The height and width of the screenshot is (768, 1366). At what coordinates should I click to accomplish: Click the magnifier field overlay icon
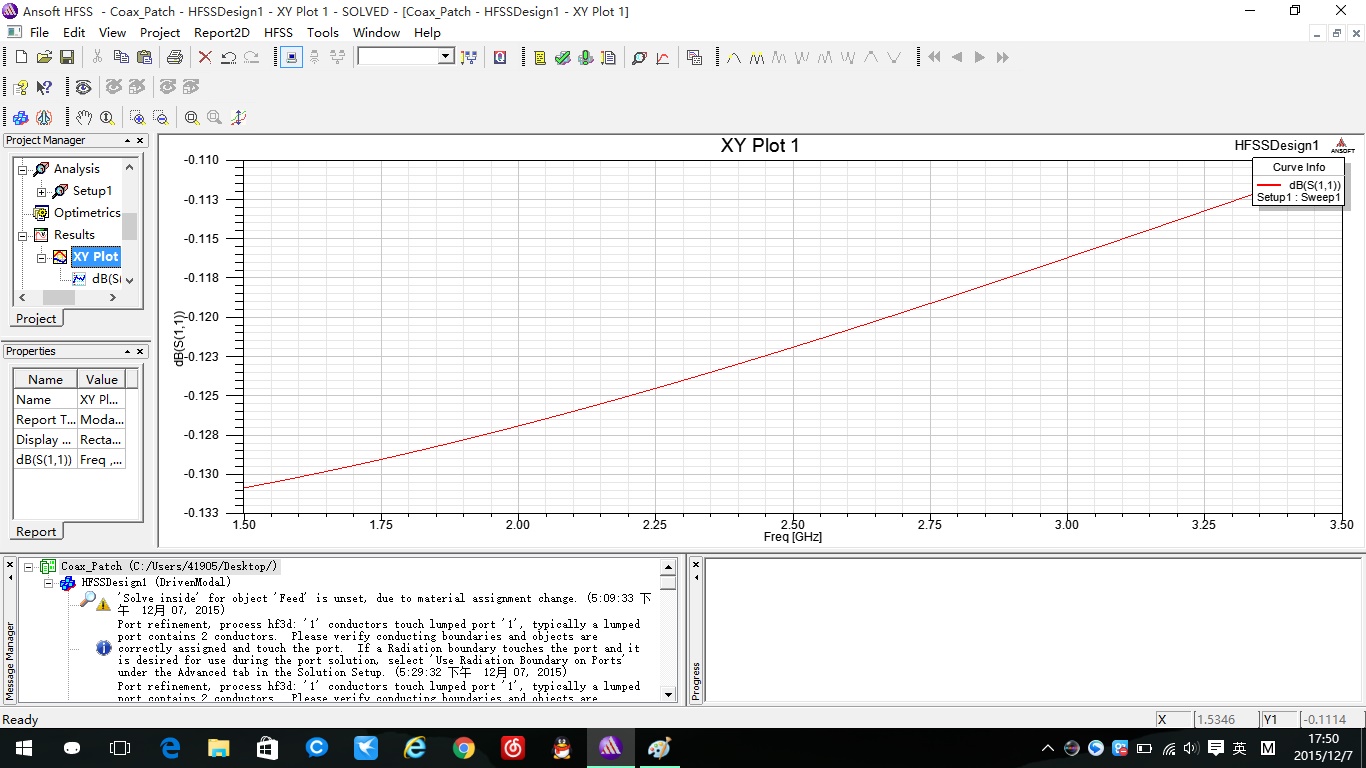640,58
